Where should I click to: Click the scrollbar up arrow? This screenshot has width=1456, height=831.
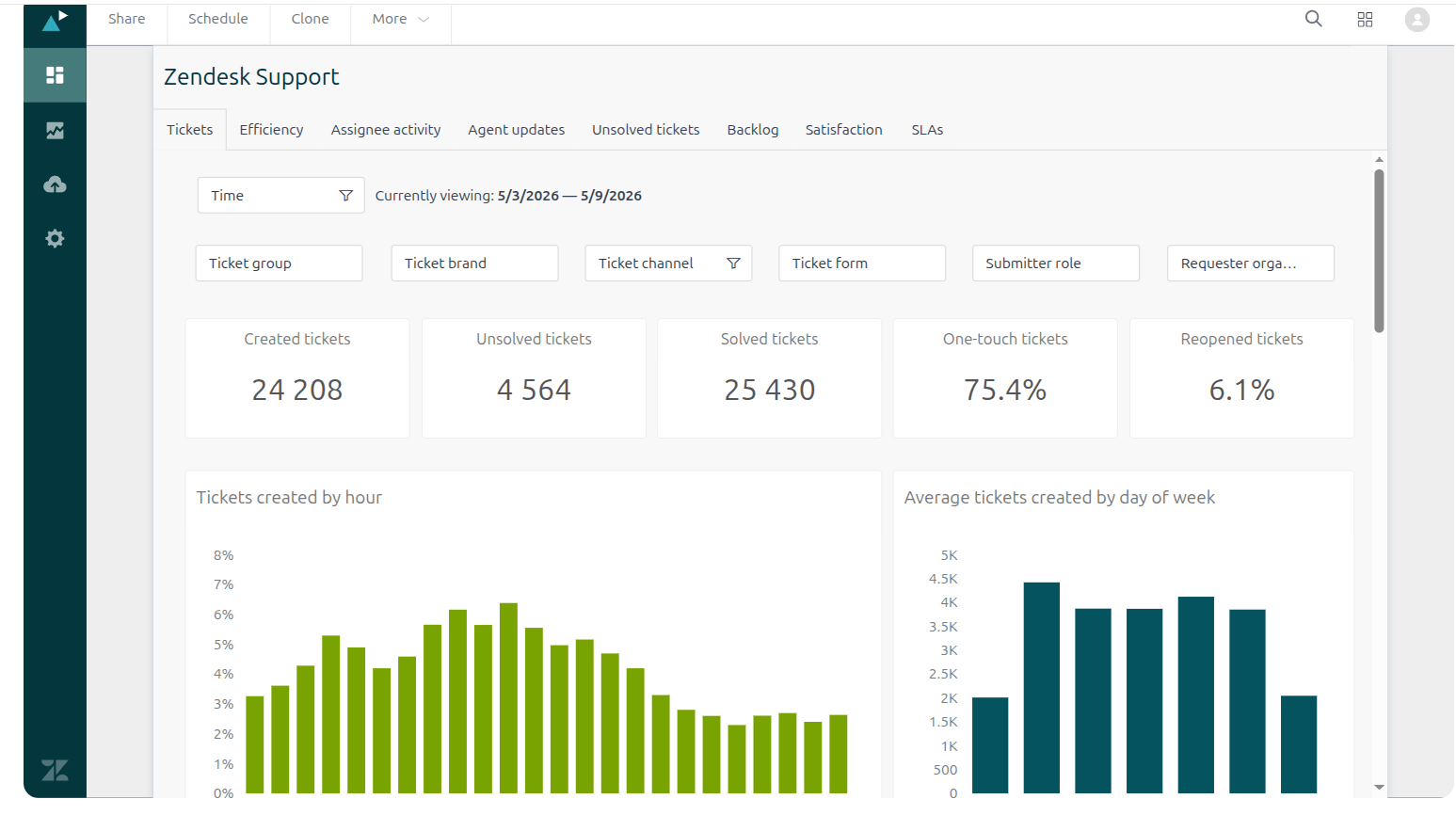1379,160
